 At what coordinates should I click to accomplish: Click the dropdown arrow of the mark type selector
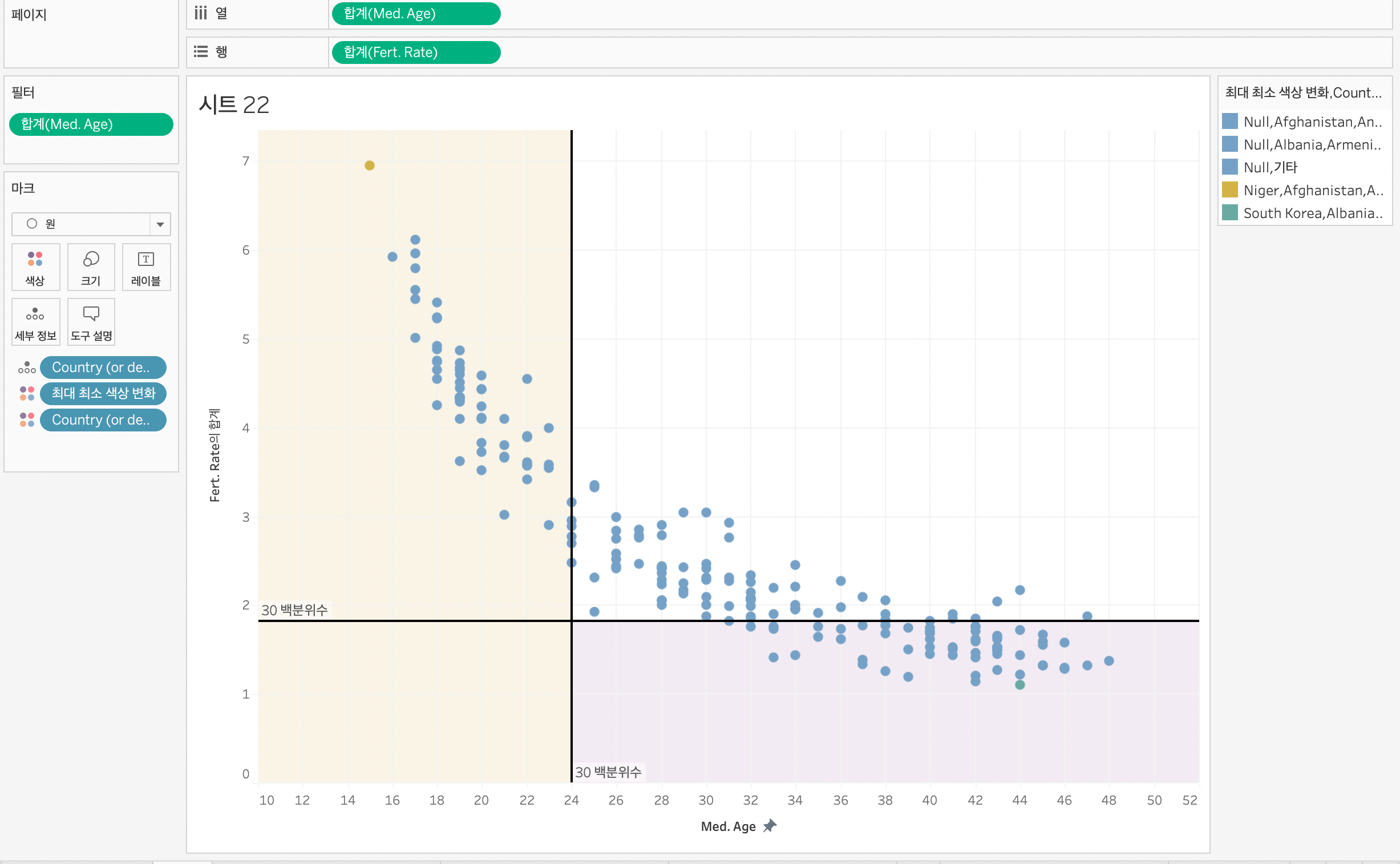point(160,224)
